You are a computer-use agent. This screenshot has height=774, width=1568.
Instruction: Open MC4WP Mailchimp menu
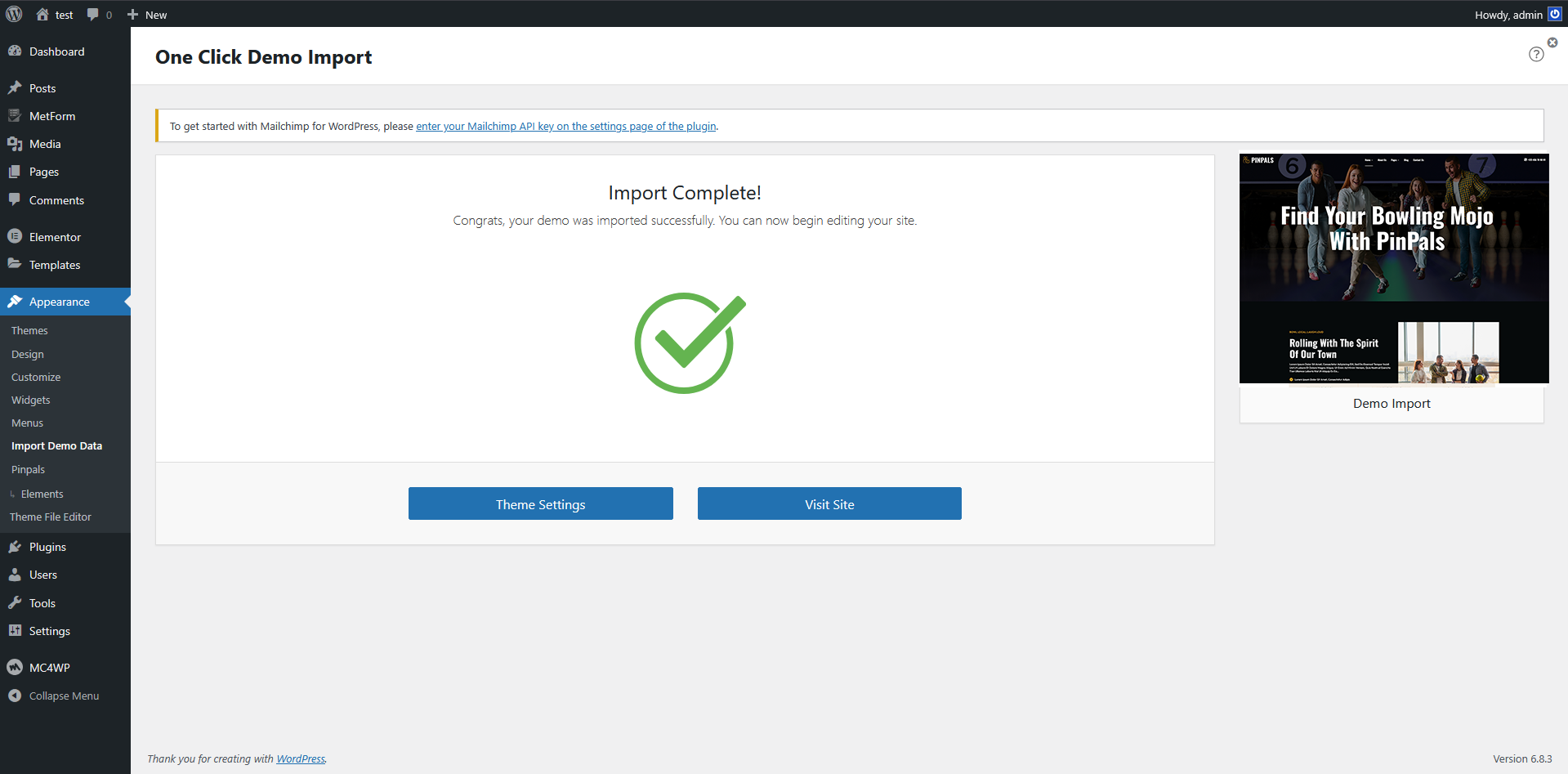pyautogui.click(x=49, y=668)
